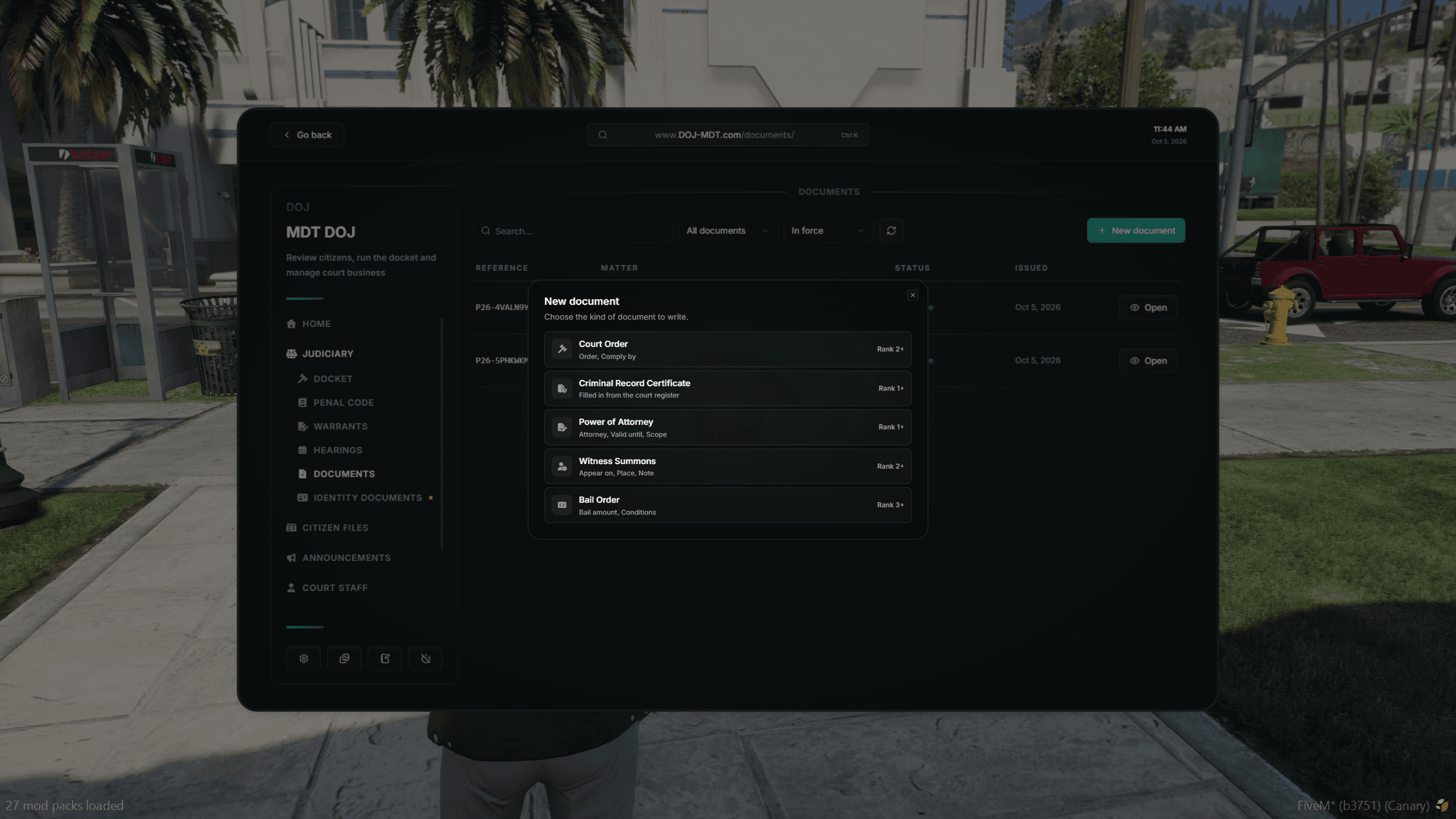
Task: Click the Judiciary scales icon
Action: pyautogui.click(x=291, y=354)
